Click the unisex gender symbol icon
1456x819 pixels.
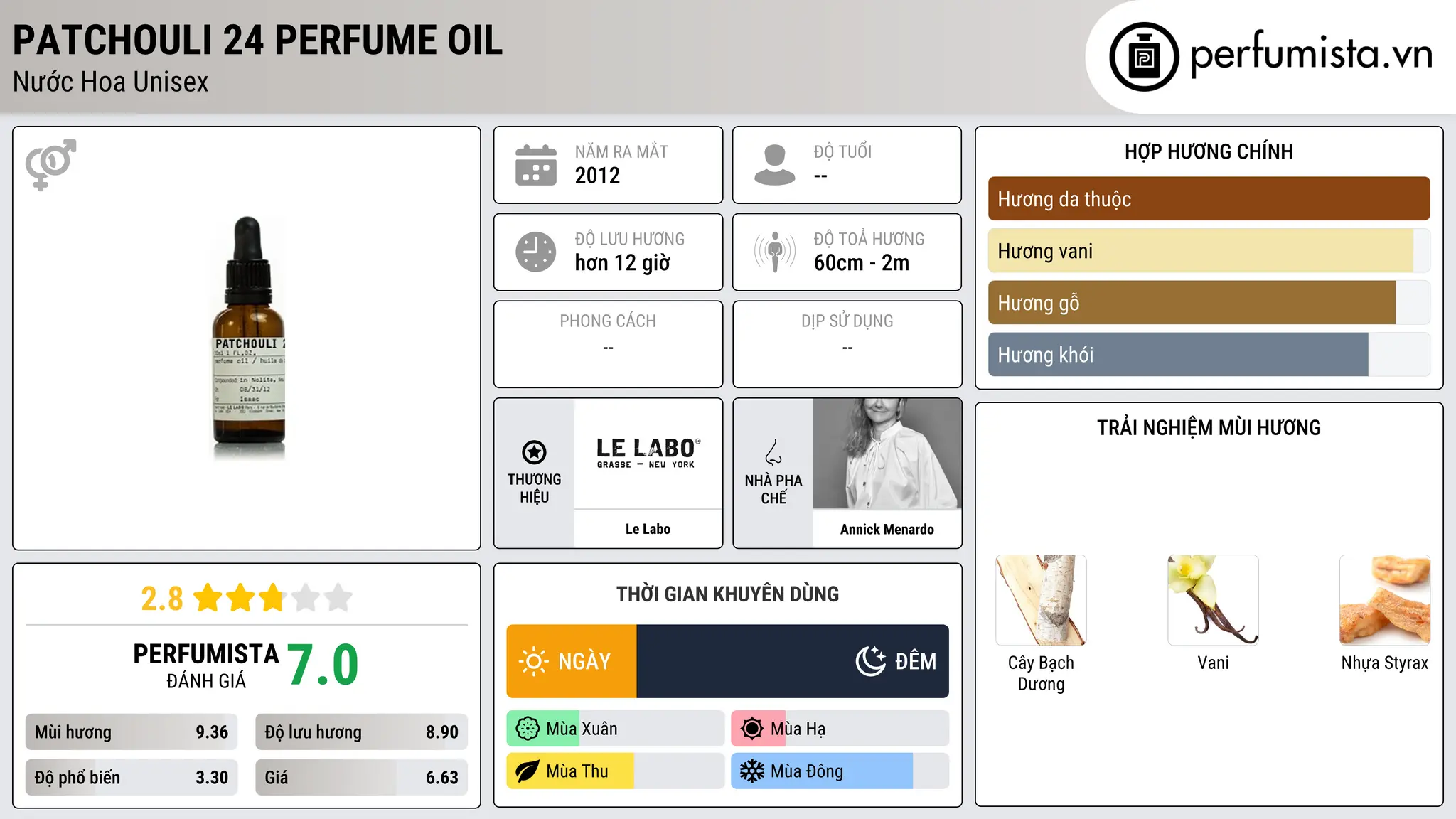click(x=50, y=164)
